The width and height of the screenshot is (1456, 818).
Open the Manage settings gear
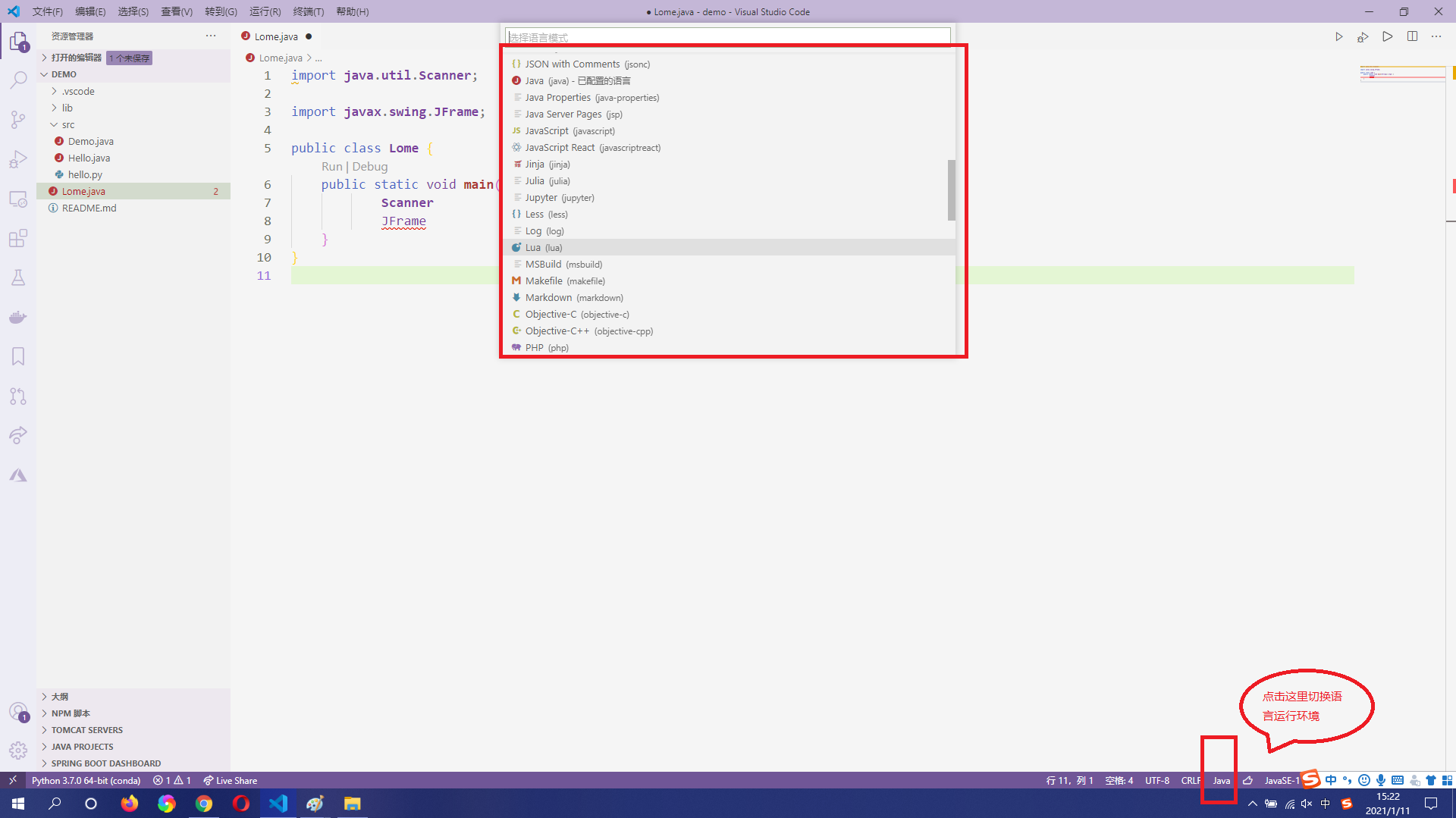pos(18,751)
